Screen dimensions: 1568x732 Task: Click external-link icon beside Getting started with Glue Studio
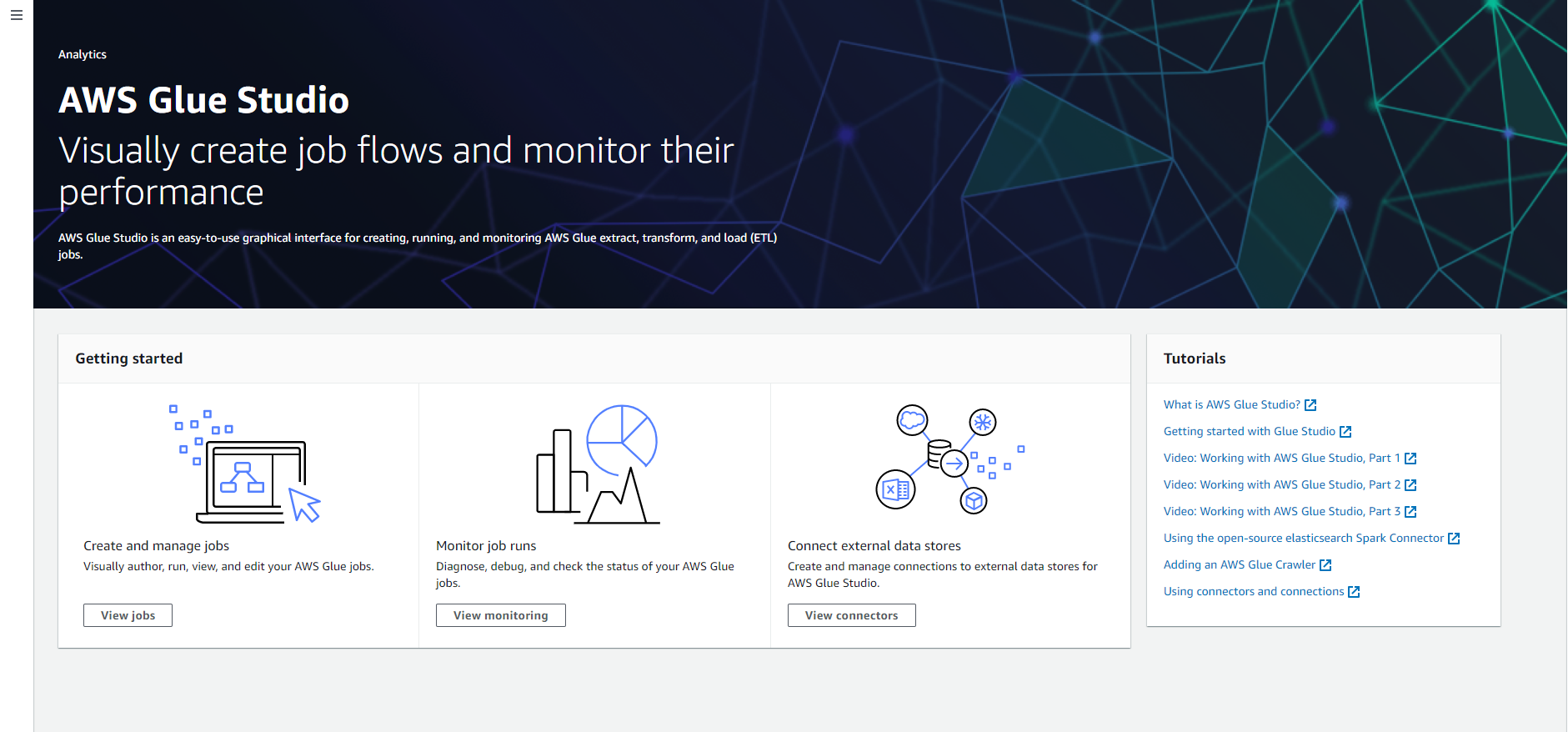coord(1345,432)
